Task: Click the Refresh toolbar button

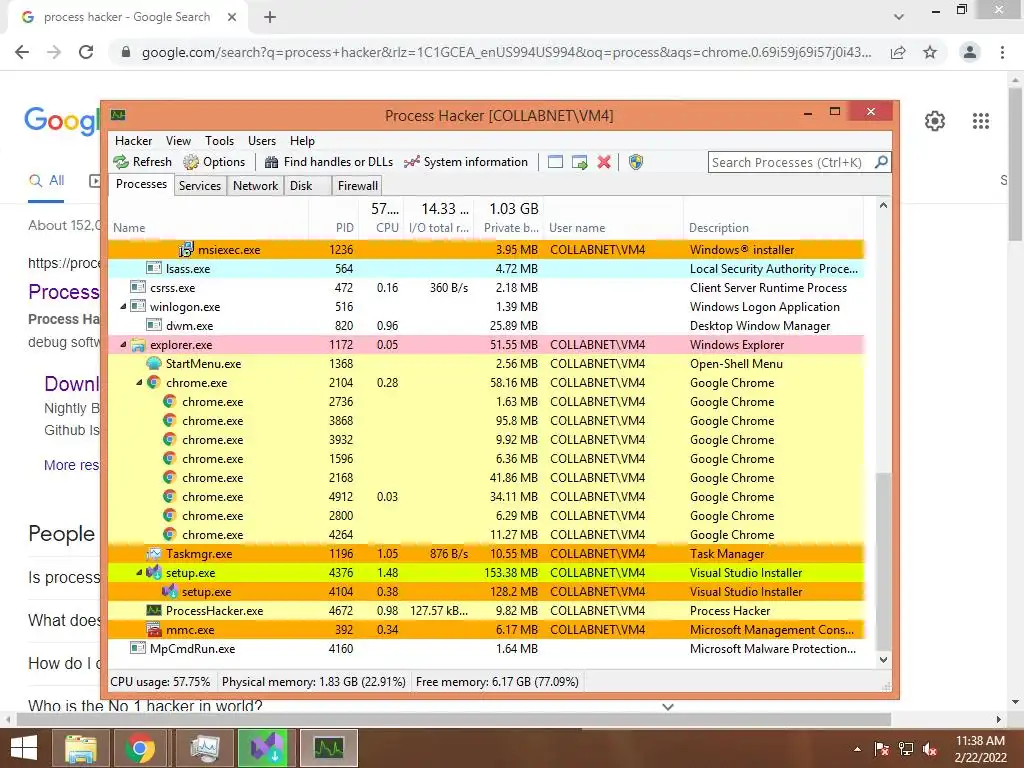Action: (142, 162)
